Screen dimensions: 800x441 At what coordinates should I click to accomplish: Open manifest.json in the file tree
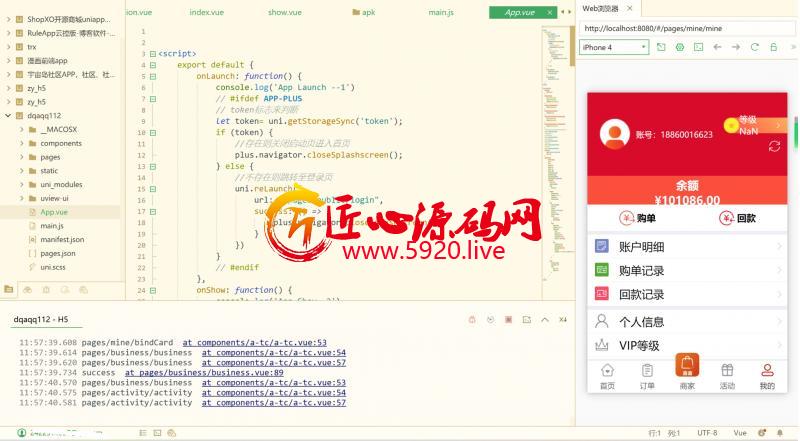coord(62,239)
